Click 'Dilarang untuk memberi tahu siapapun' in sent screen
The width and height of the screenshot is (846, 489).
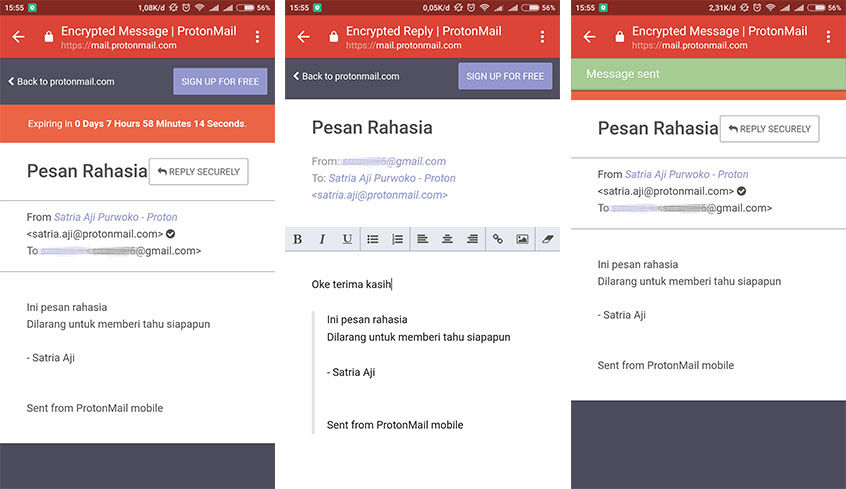click(689, 281)
